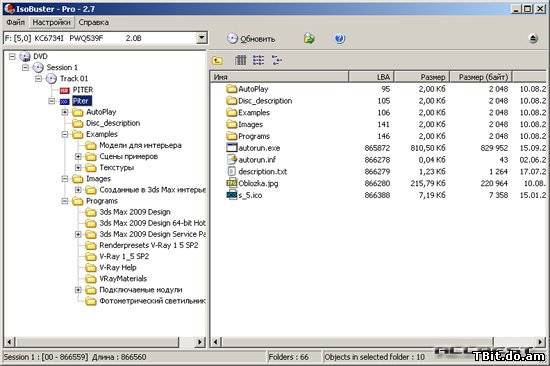This screenshot has height=366, width=550.
Task: Sort by the Имя column header
Action: (x=280, y=77)
